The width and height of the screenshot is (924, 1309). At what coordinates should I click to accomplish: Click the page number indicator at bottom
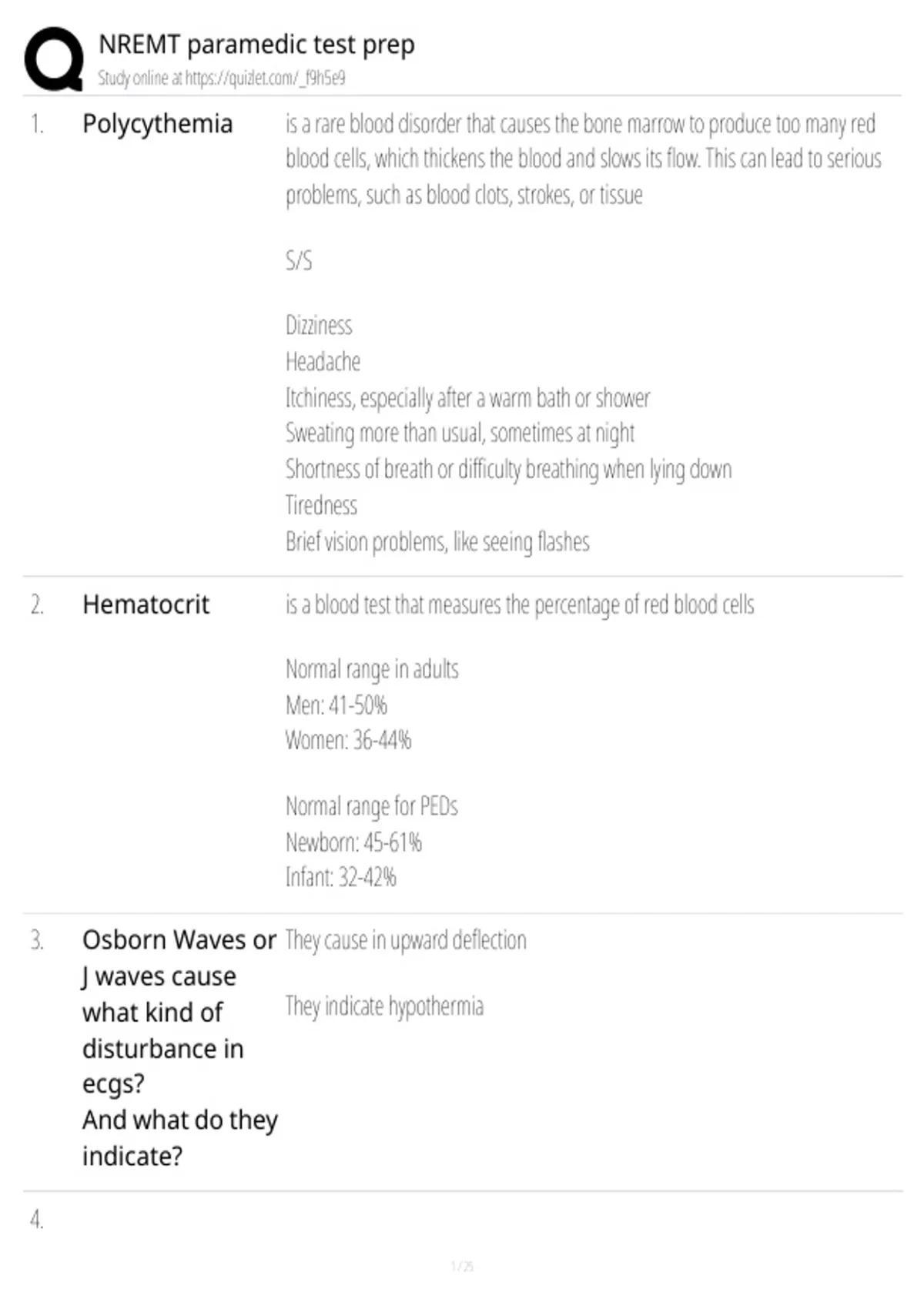coord(462,1266)
